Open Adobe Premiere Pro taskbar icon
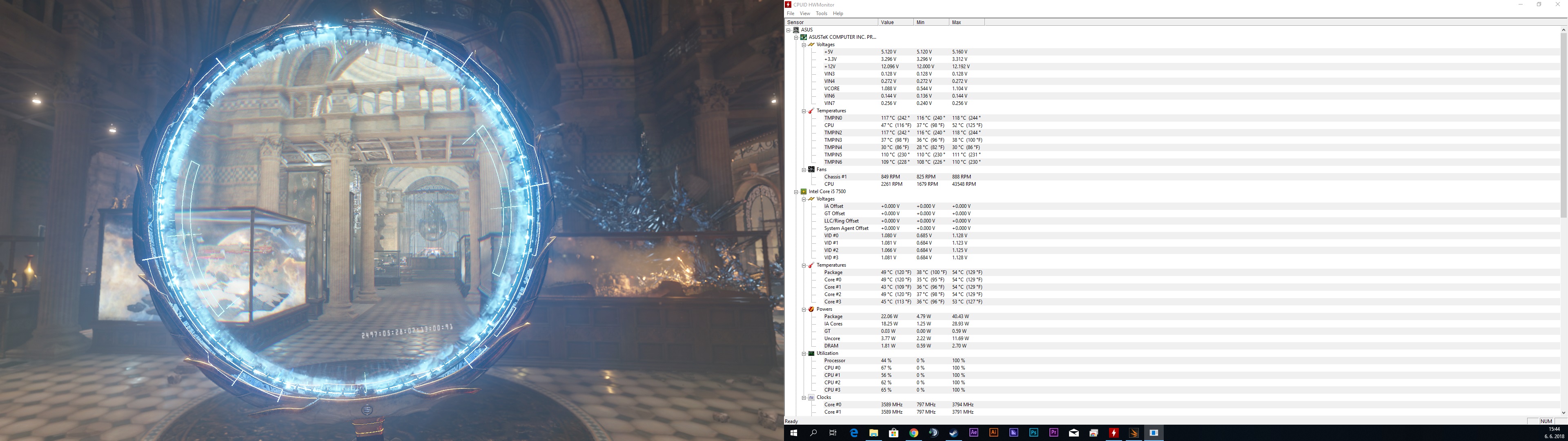The image size is (1568, 441). (1053, 432)
